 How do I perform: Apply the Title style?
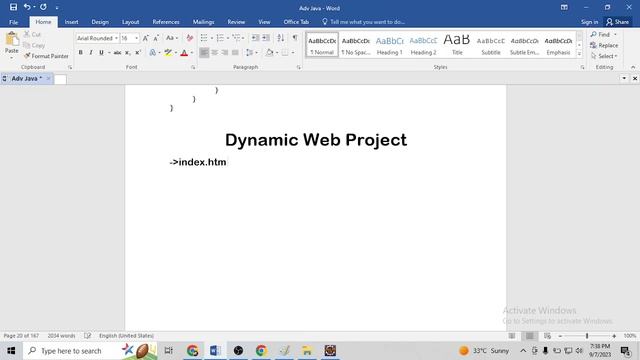point(457,45)
